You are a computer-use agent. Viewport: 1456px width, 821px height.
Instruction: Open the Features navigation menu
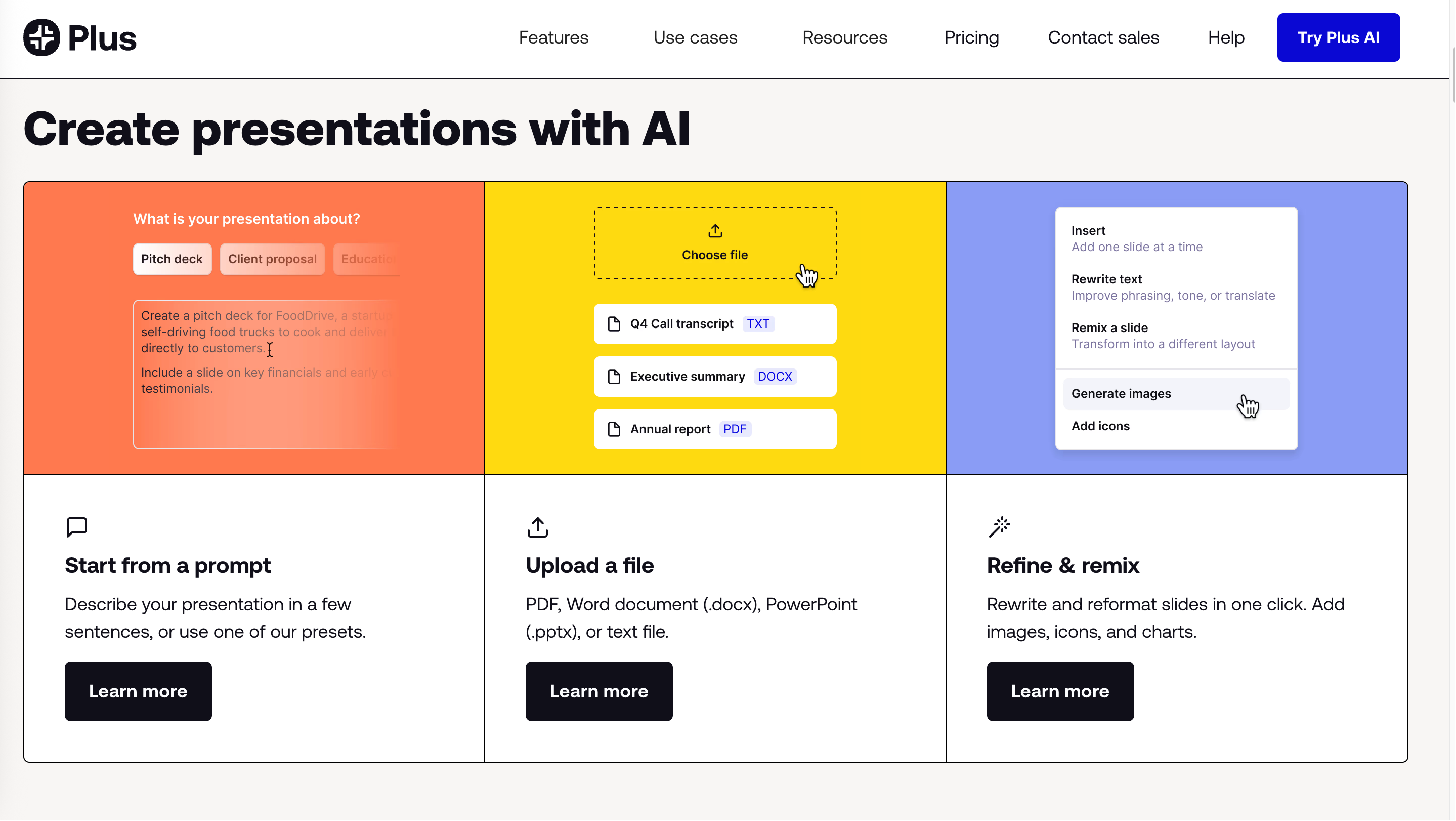point(553,37)
